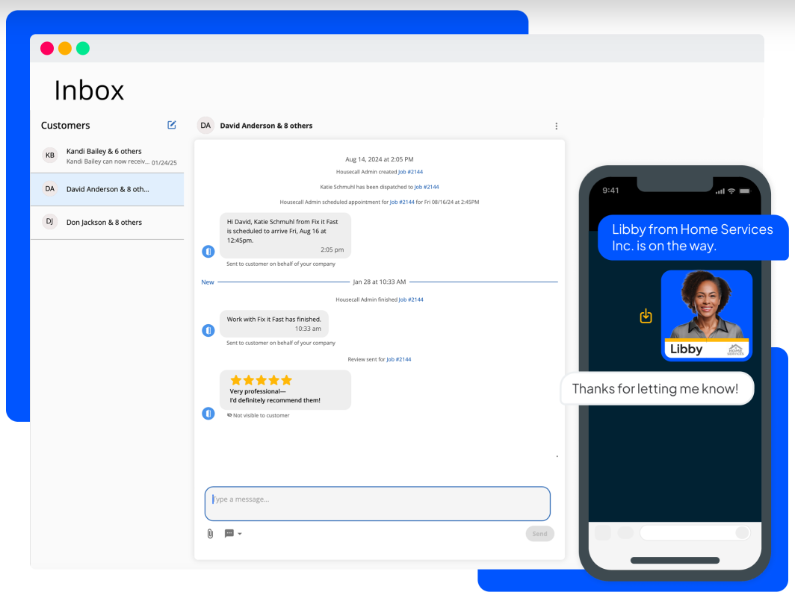Click the KB avatar in customer list
The height and width of the screenshot is (600, 795).
click(50, 155)
